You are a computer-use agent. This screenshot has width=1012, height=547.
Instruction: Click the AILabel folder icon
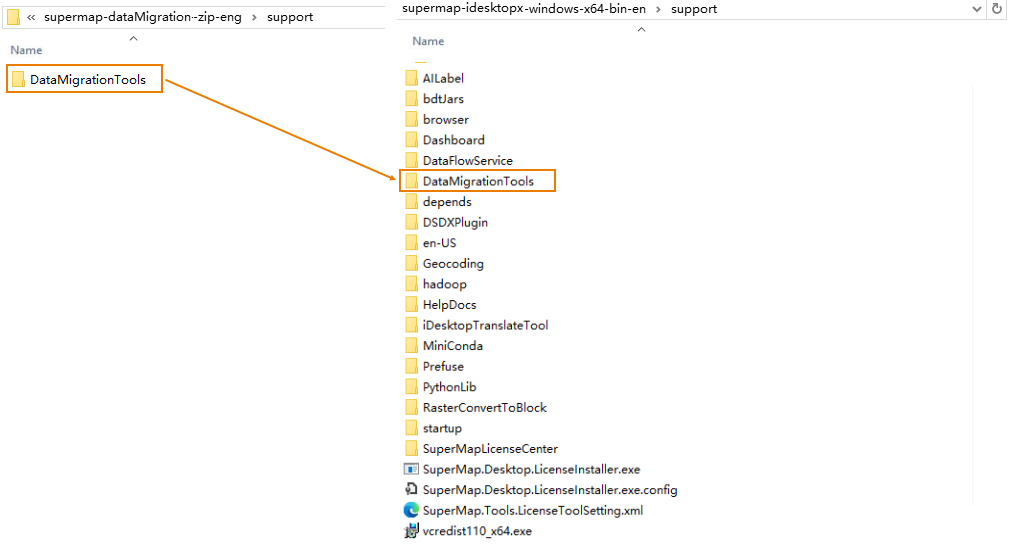point(411,78)
